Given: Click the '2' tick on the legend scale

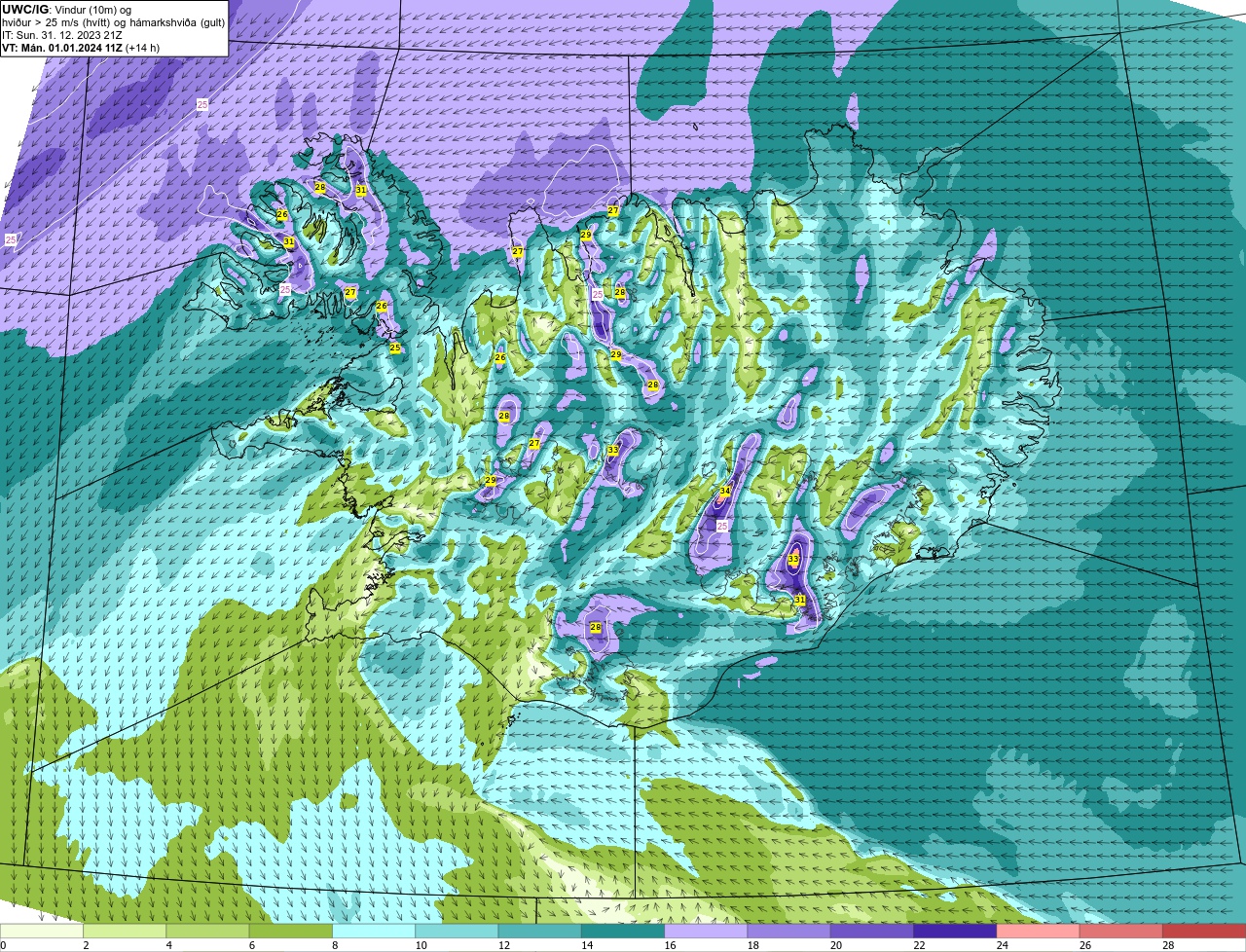Looking at the screenshot, I should (86, 945).
